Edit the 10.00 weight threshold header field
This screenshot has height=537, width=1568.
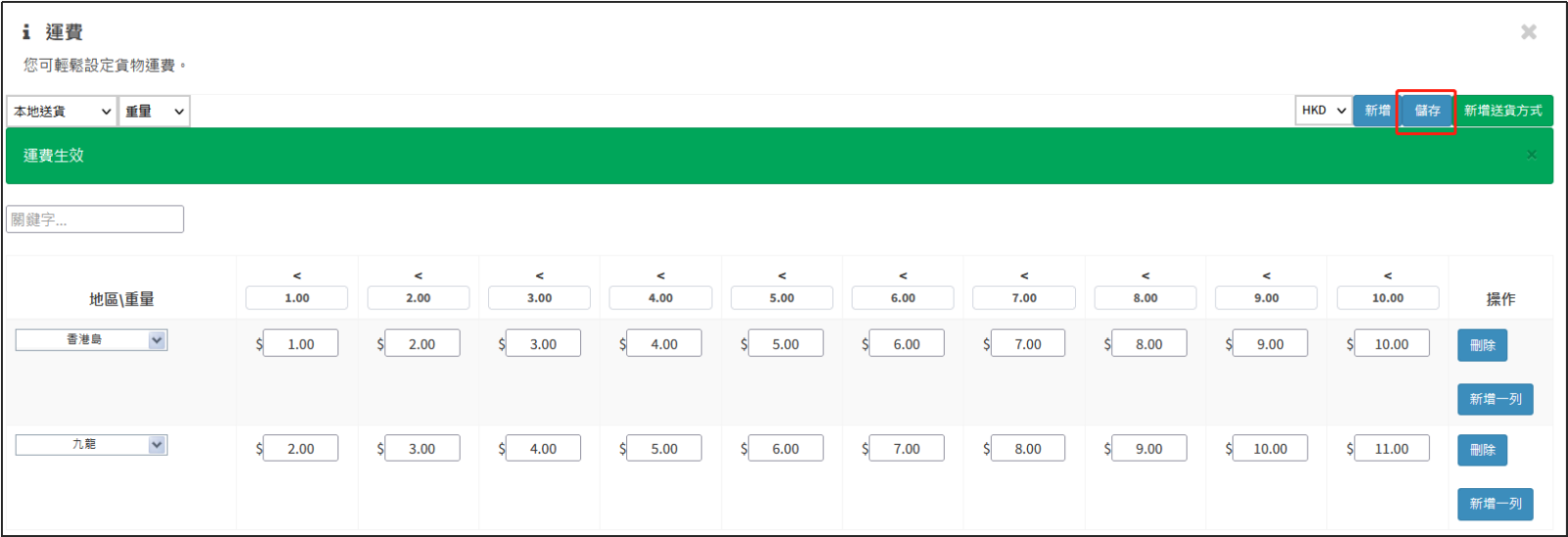point(1388,298)
